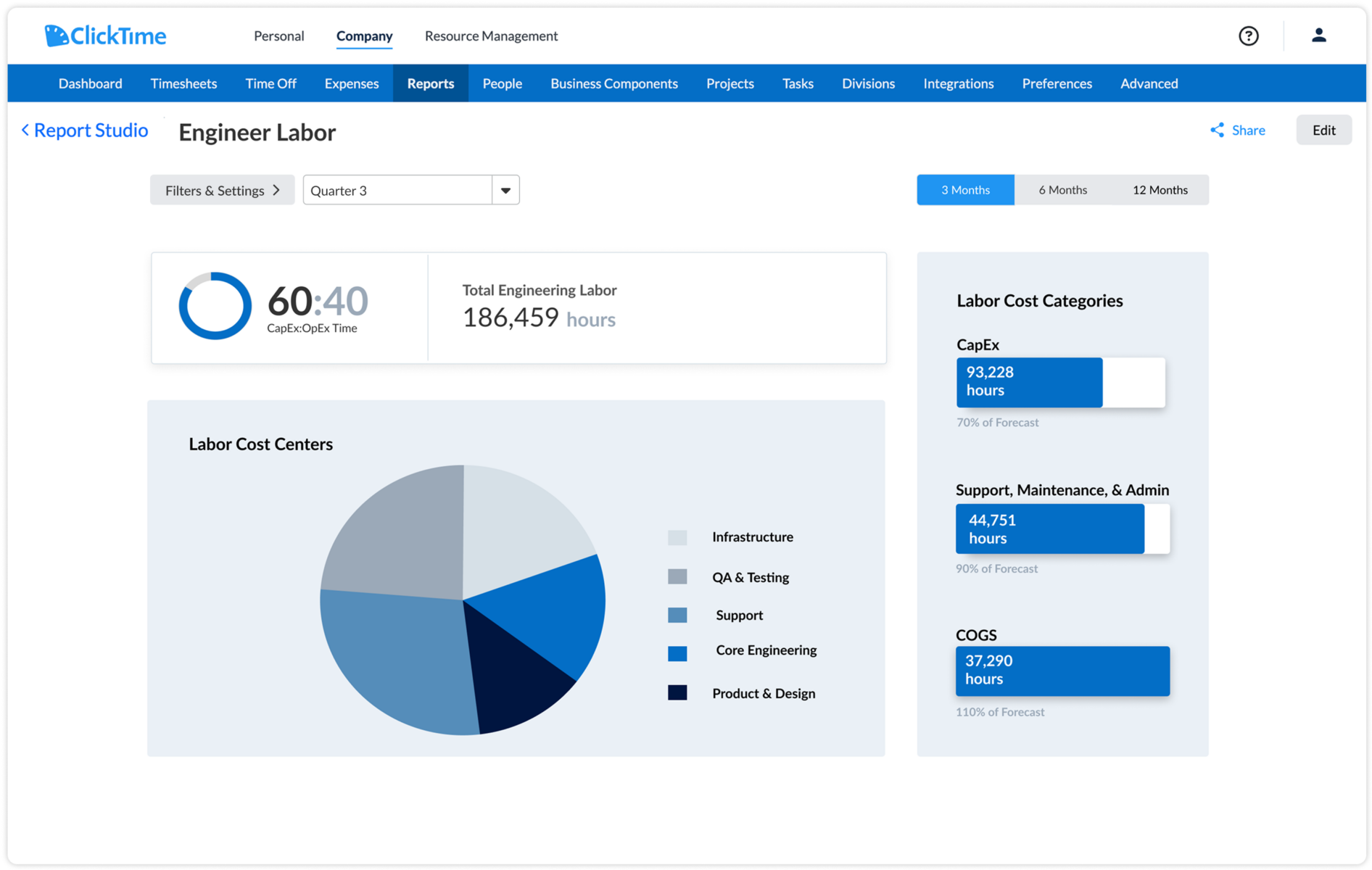Click the Edit button
1372x870 pixels.
pyautogui.click(x=1323, y=130)
